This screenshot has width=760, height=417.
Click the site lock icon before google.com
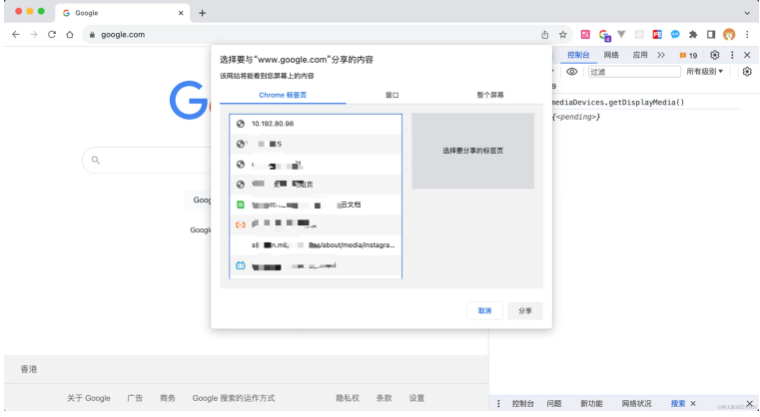92,34
